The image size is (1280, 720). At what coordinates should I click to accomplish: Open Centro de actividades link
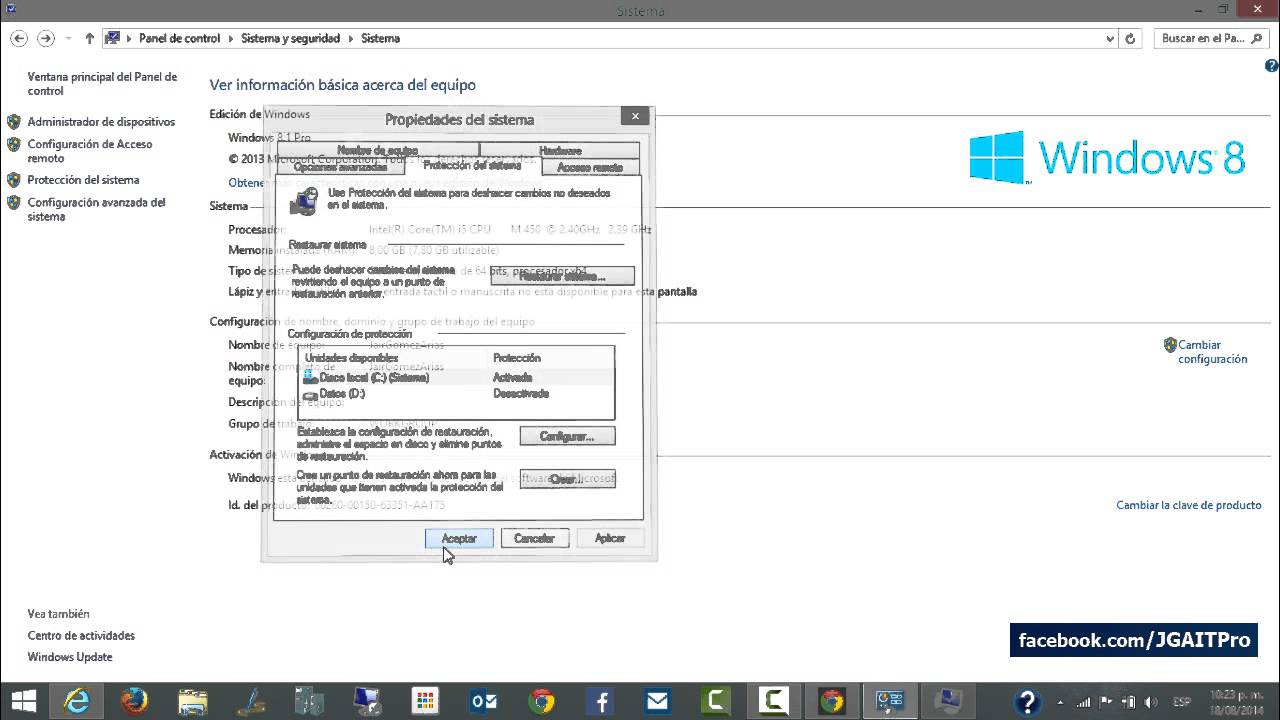(x=81, y=635)
